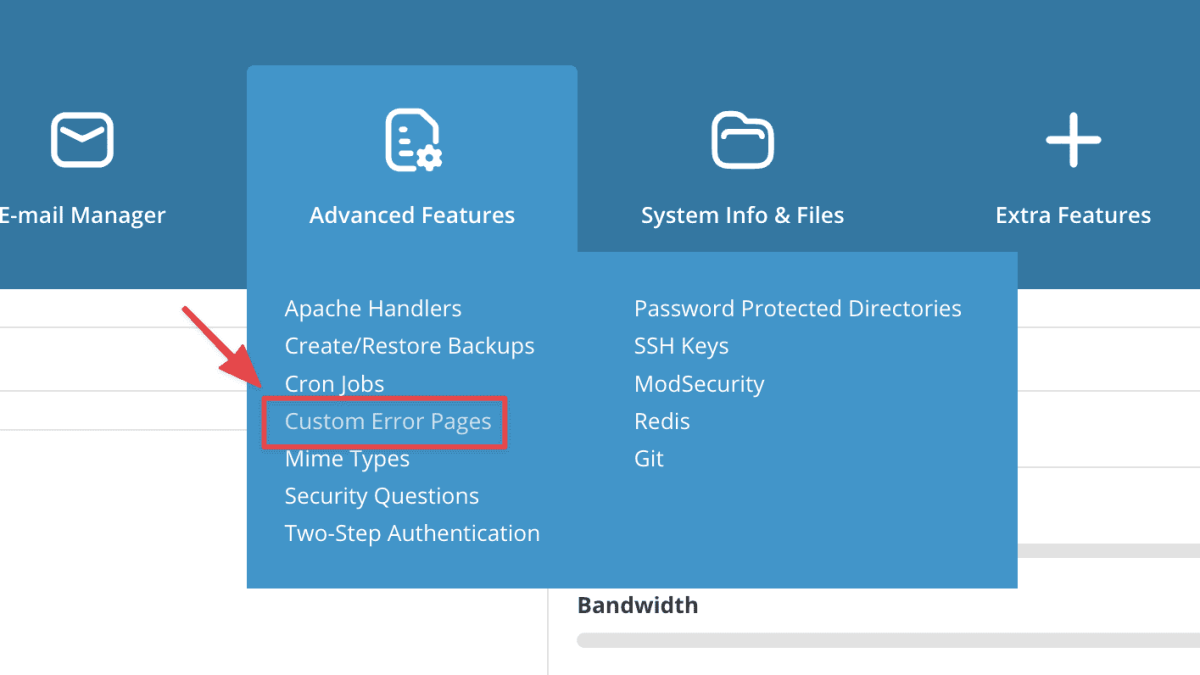Screen dimensions: 1200x675
Task: Click the E-mail Manager envelope icon
Action: (81, 139)
